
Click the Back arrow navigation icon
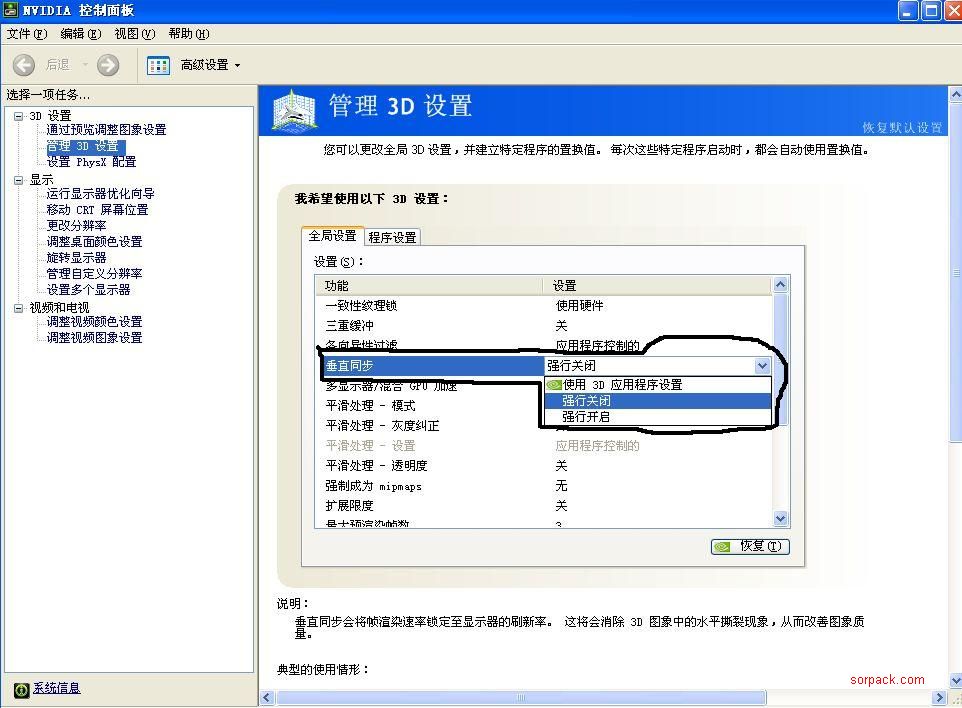pyautogui.click(x=24, y=65)
